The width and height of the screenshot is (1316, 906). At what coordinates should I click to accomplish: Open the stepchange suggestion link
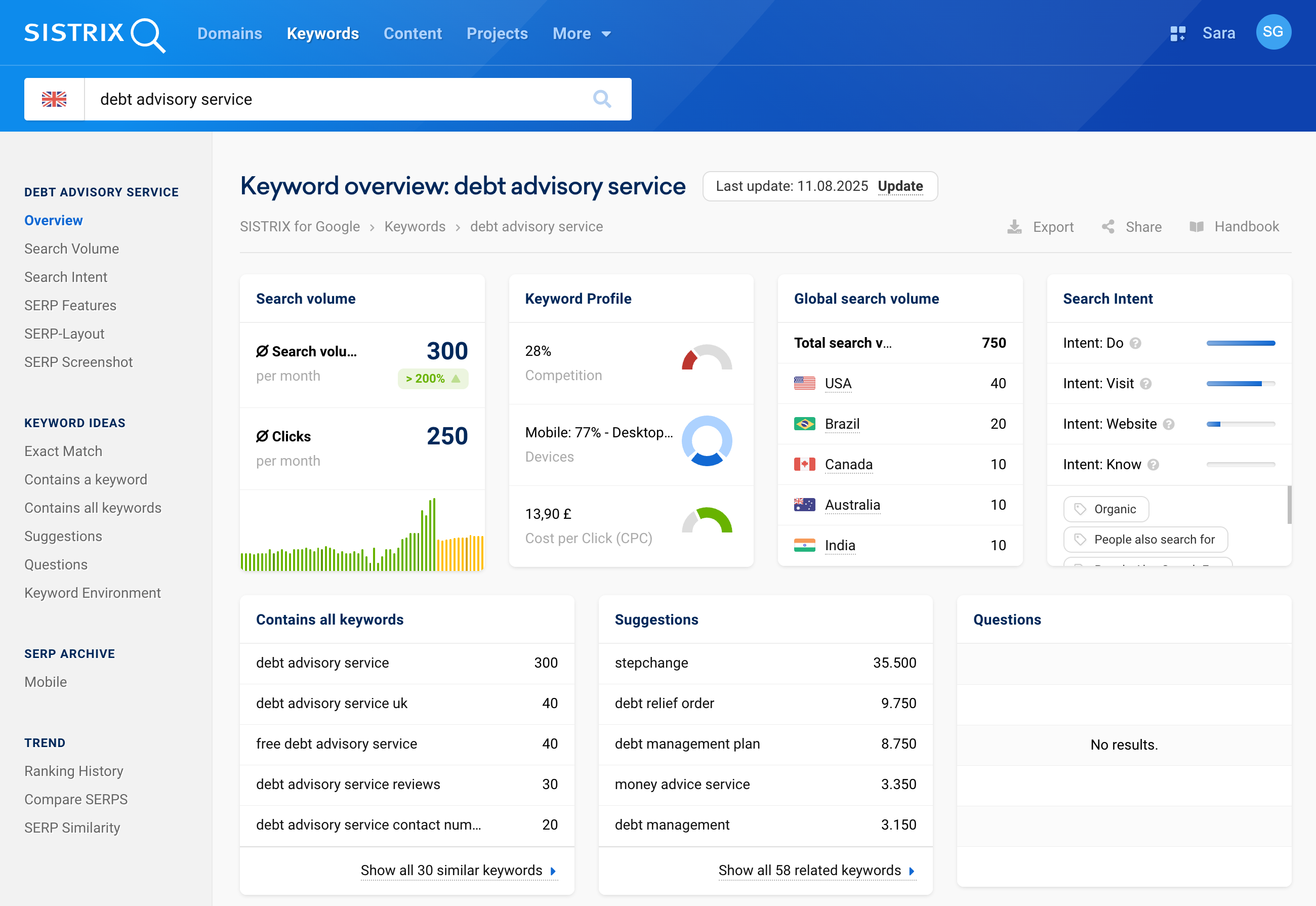[651, 663]
